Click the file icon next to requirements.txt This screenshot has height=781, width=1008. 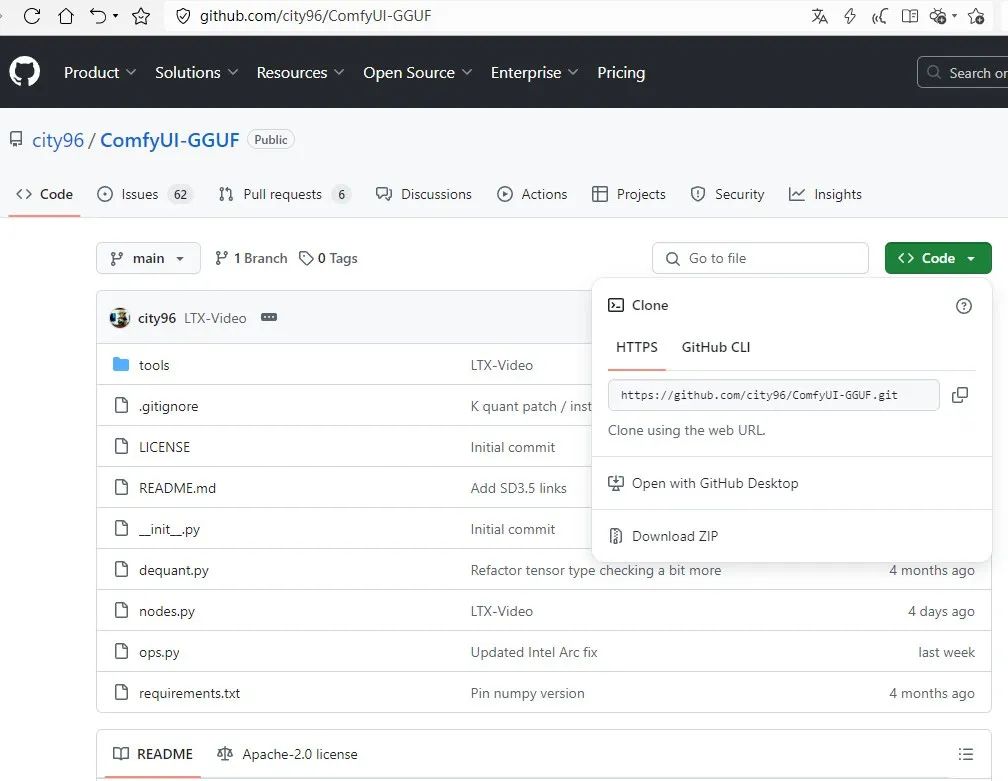pos(121,692)
